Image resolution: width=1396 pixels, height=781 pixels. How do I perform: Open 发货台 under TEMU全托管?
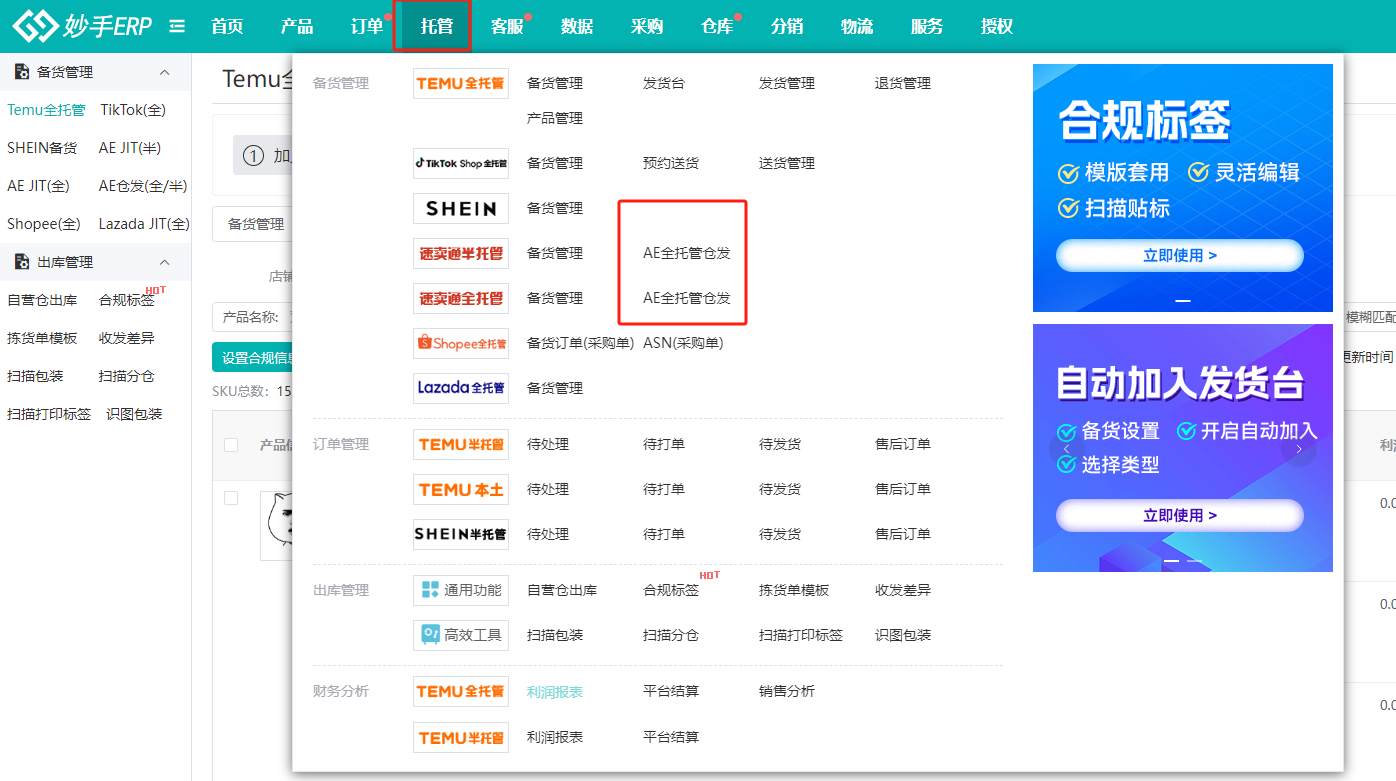click(x=664, y=83)
